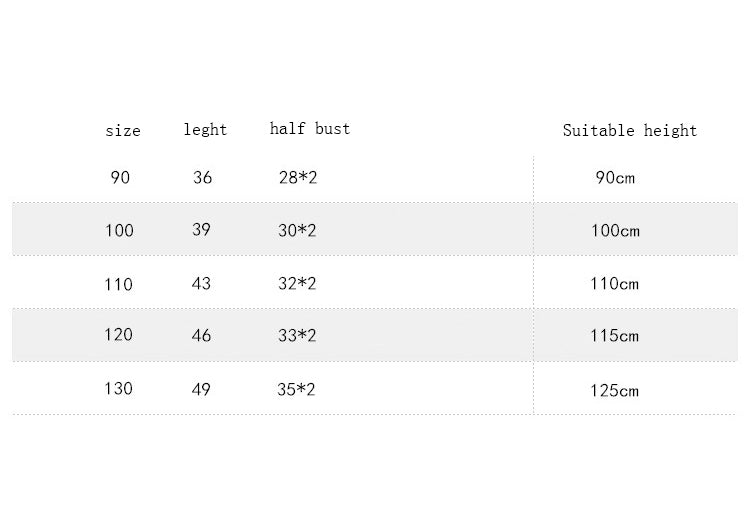Select the 125cm suitable height cell
Image resolution: width=750 pixels, height=507 pixels.
point(614,390)
